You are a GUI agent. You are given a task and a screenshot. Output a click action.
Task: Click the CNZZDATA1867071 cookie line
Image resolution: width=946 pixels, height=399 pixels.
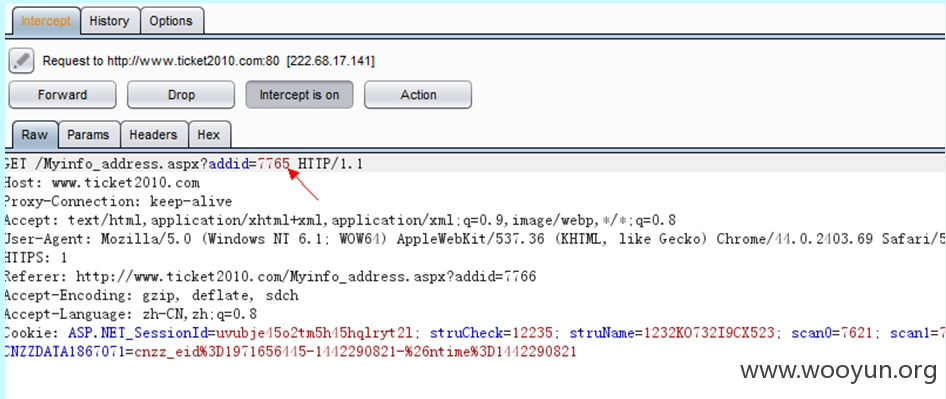(x=290, y=351)
